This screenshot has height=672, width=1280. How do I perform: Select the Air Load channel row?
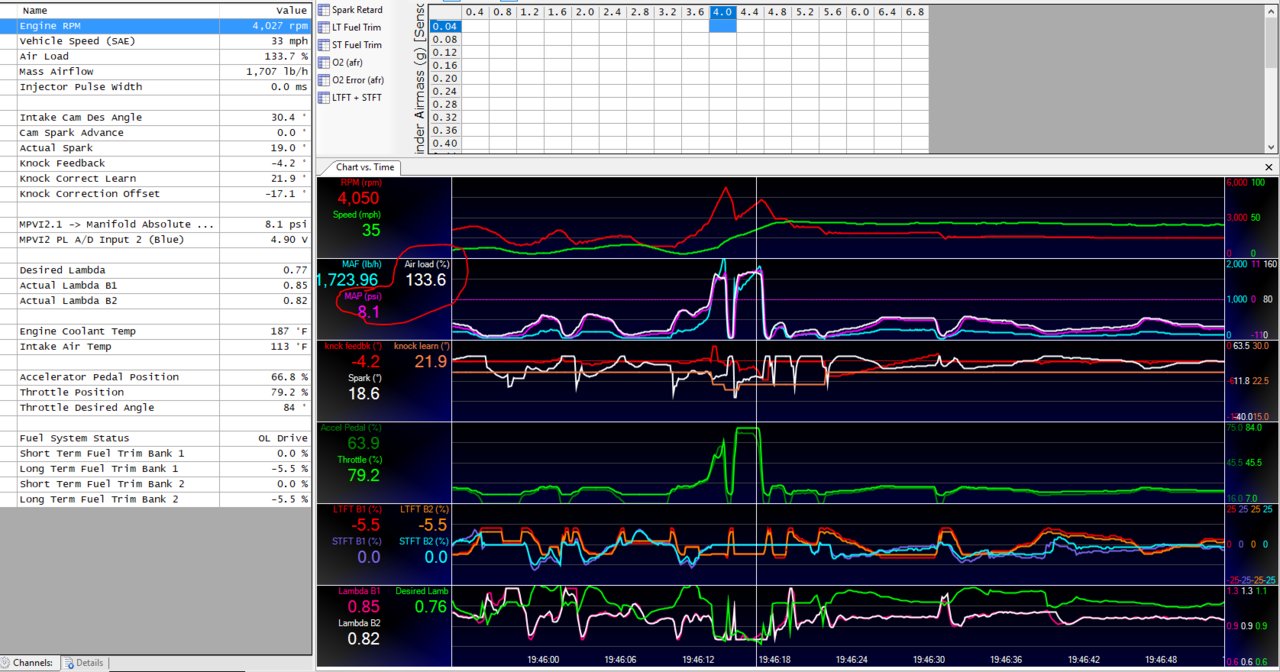point(156,57)
